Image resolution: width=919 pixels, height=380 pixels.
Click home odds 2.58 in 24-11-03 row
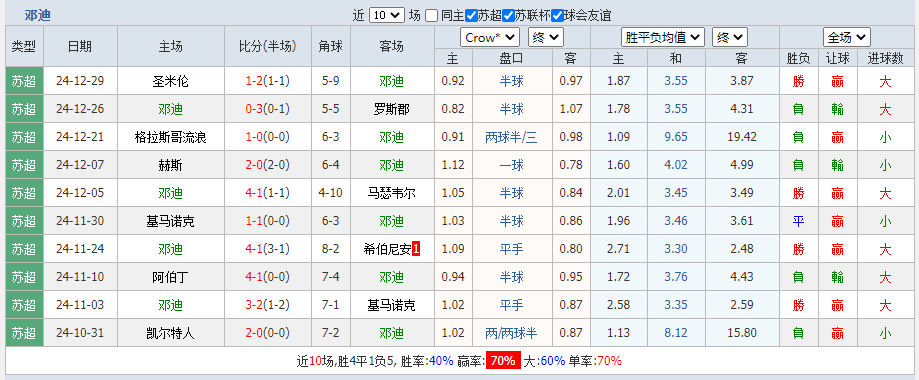619,305
